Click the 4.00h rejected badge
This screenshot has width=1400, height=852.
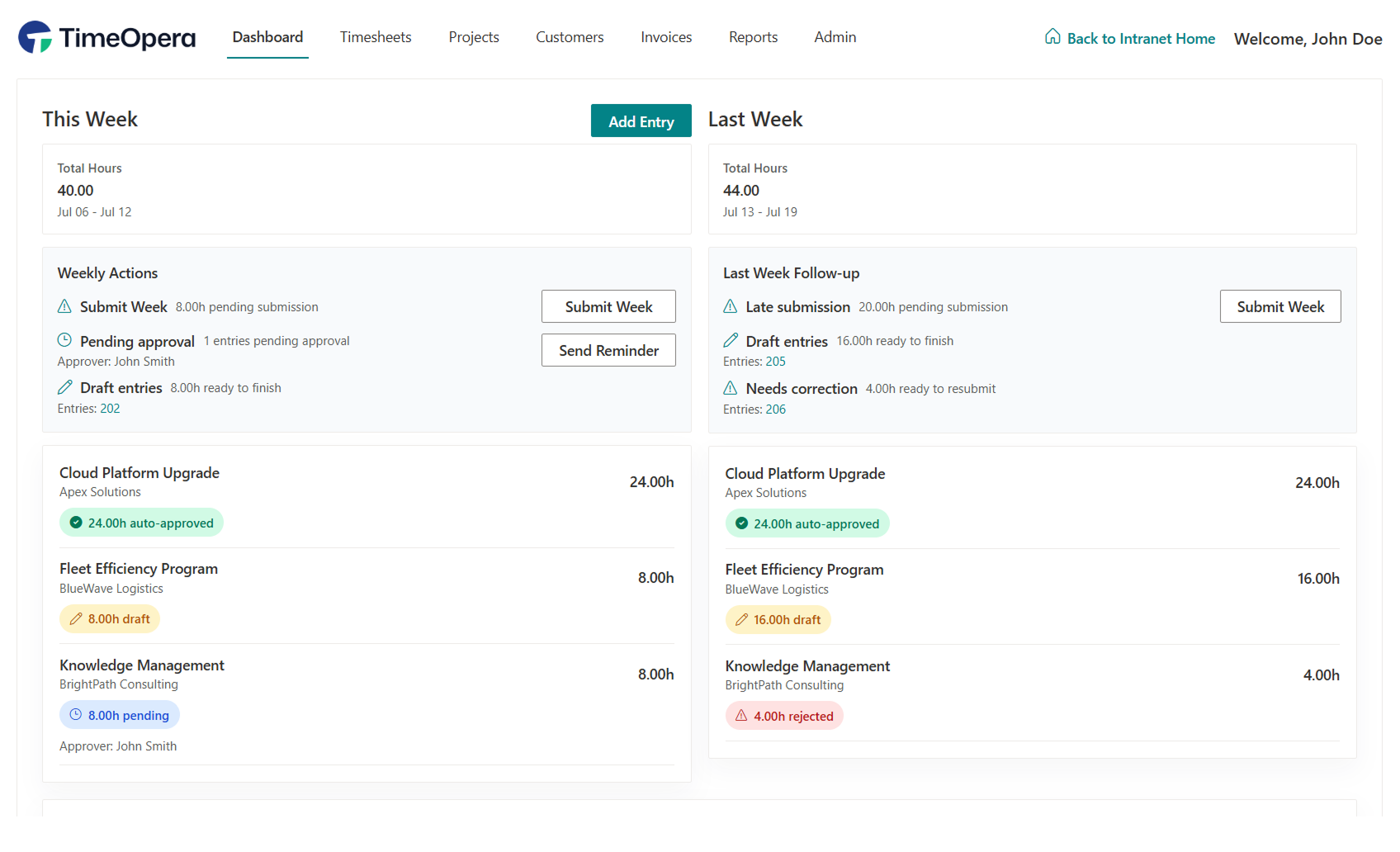[x=784, y=716]
